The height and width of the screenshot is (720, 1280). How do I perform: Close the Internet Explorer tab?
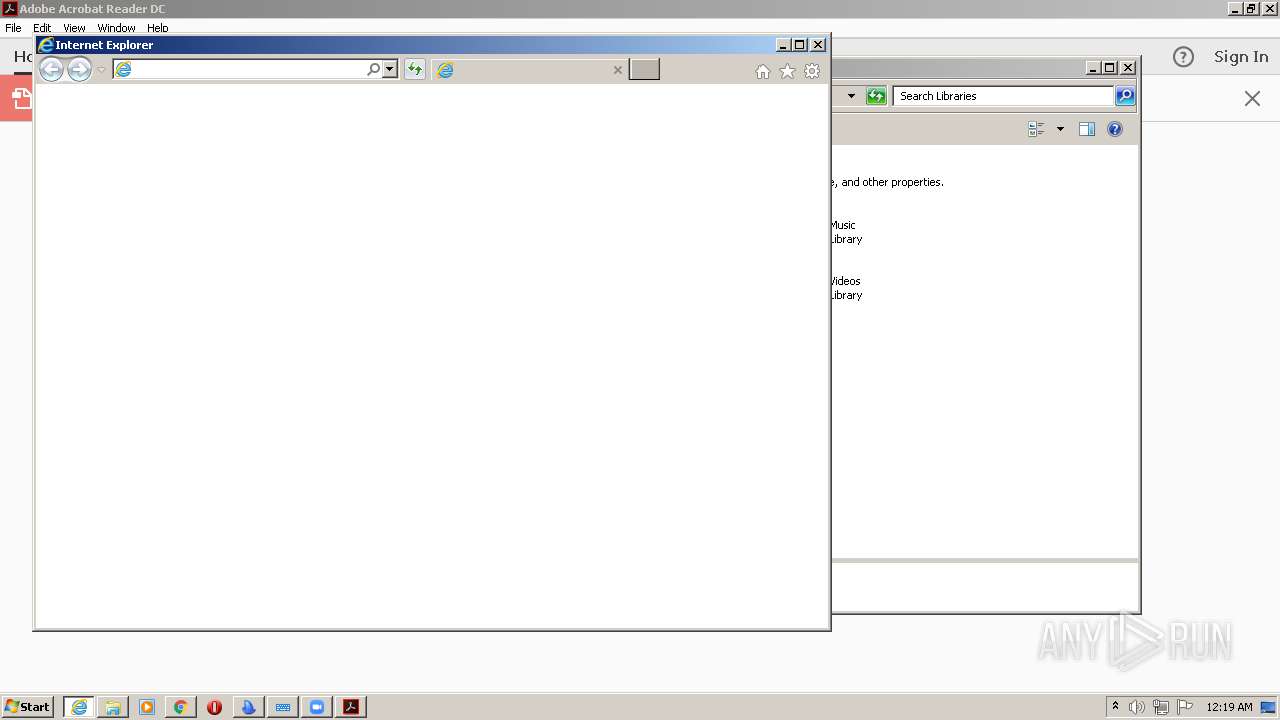[x=618, y=70]
